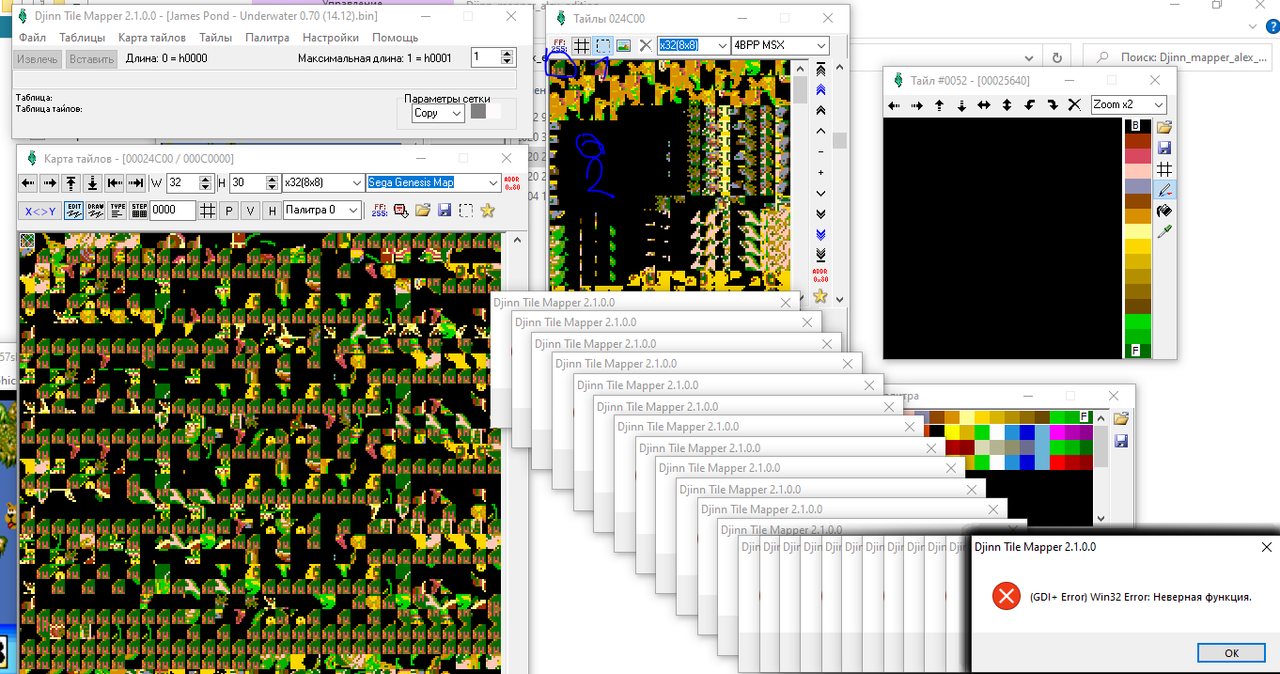Click Вставить button

click(x=91, y=59)
